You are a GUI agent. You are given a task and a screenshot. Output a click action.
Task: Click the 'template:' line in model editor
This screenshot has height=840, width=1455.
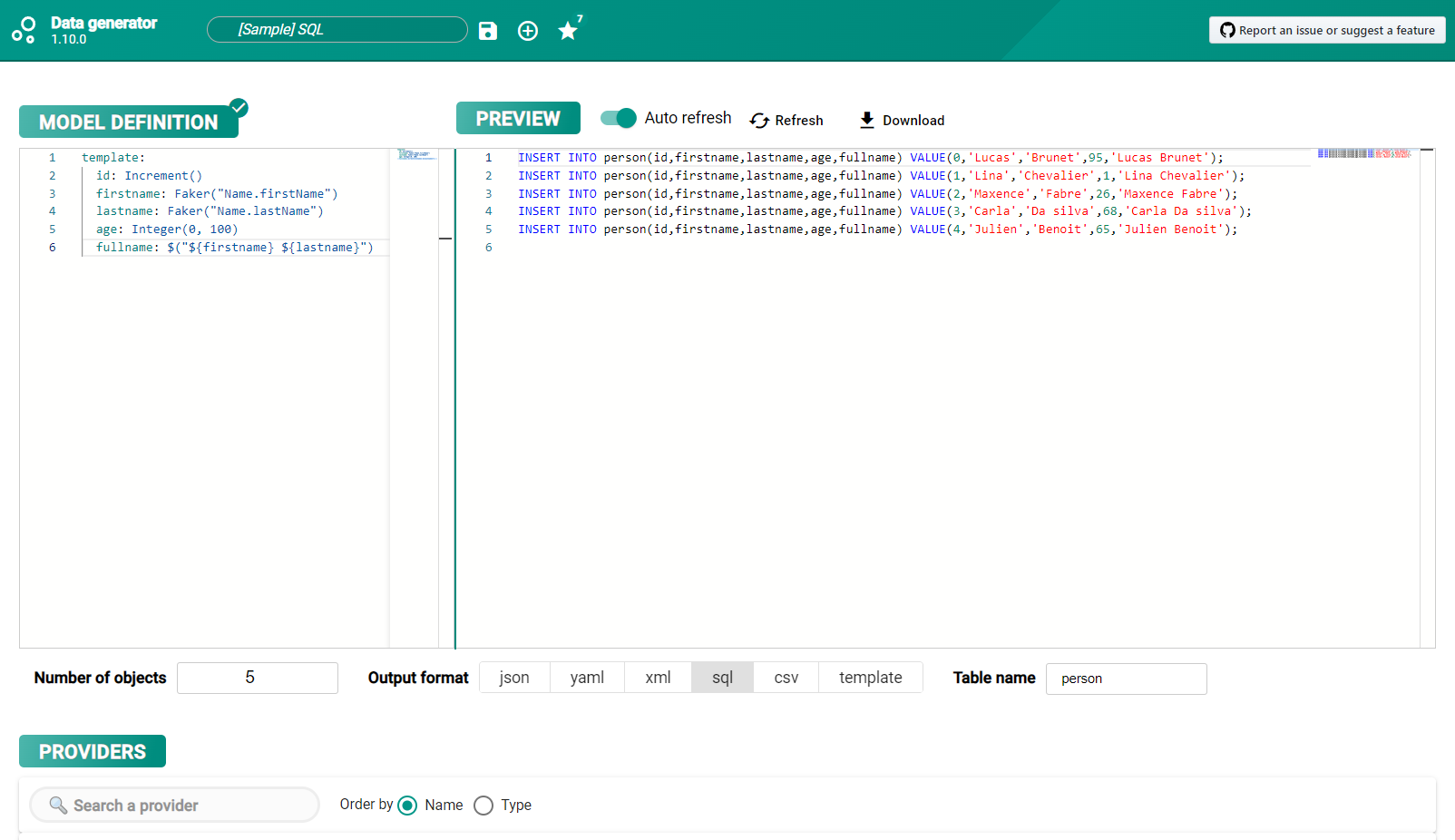113,158
